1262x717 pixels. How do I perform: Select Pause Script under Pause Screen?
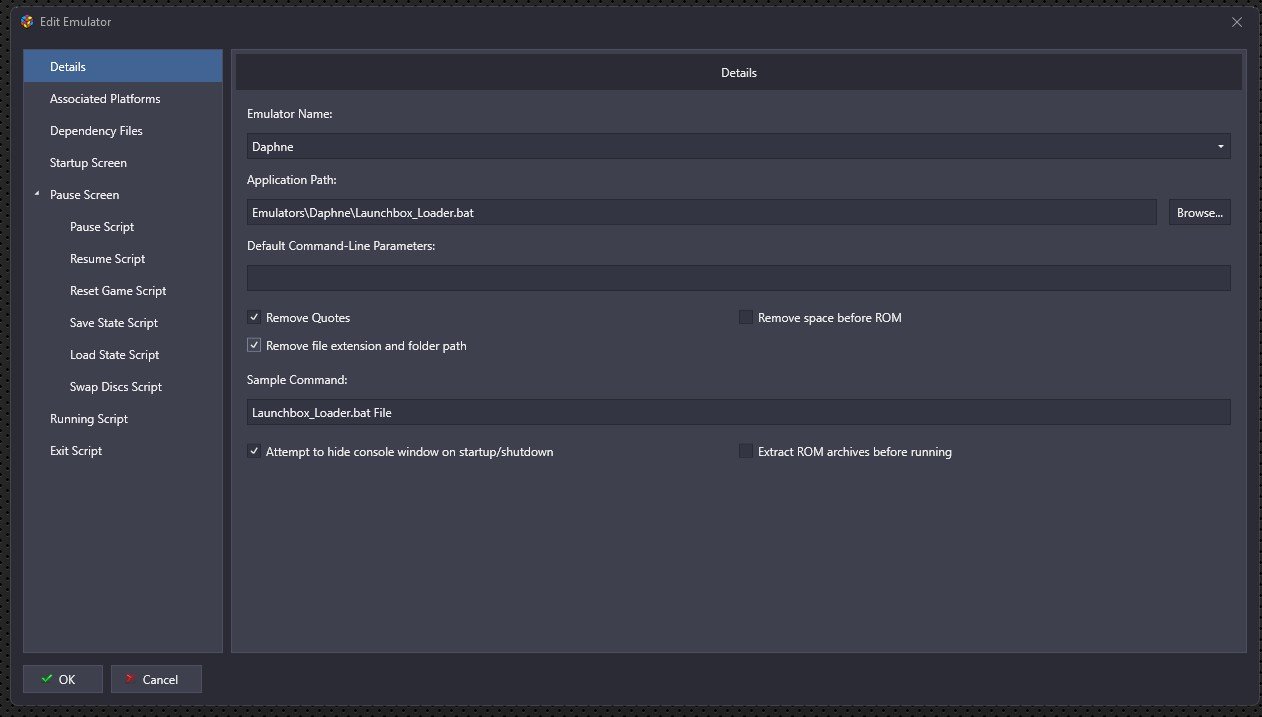102,227
